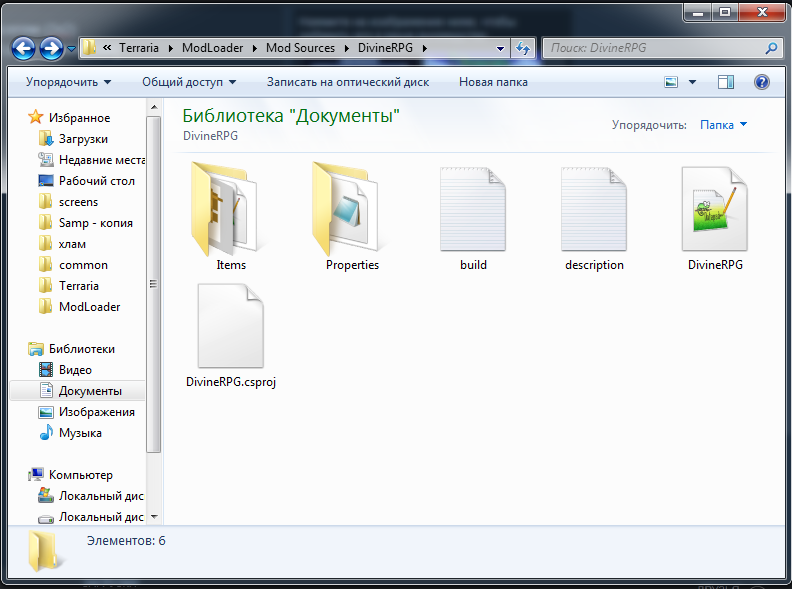This screenshot has height=589, width=792.
Task: Go back with the Back arrow button
Action: [x=23, y=48]
